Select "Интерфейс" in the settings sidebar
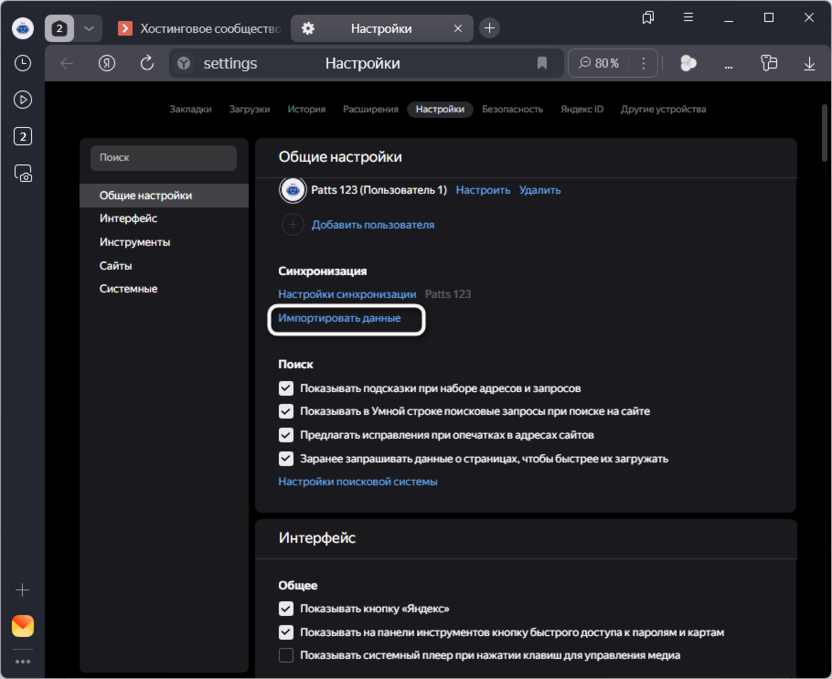The image size is (832, 679). 128,218
